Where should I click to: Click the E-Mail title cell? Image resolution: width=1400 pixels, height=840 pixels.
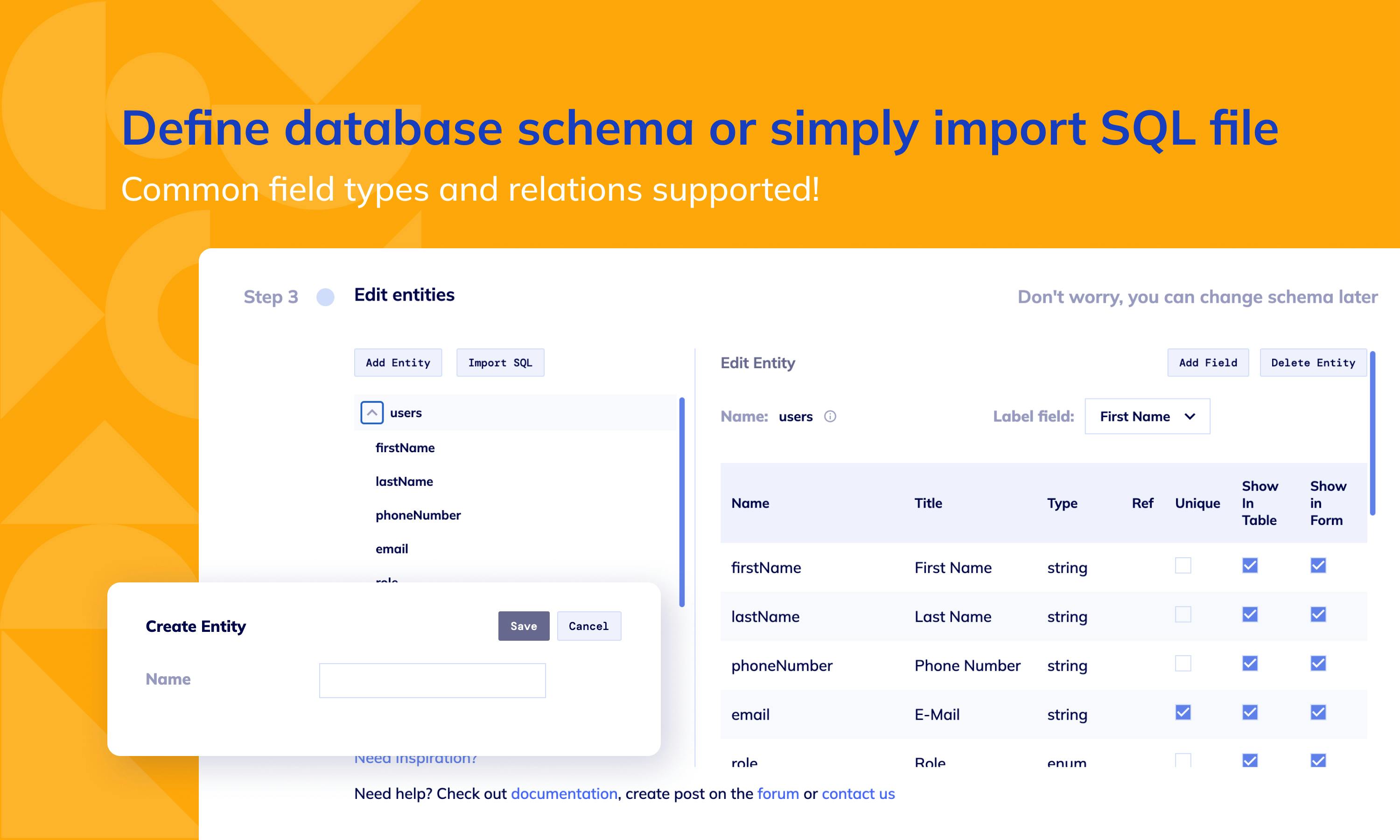point(937,714)
